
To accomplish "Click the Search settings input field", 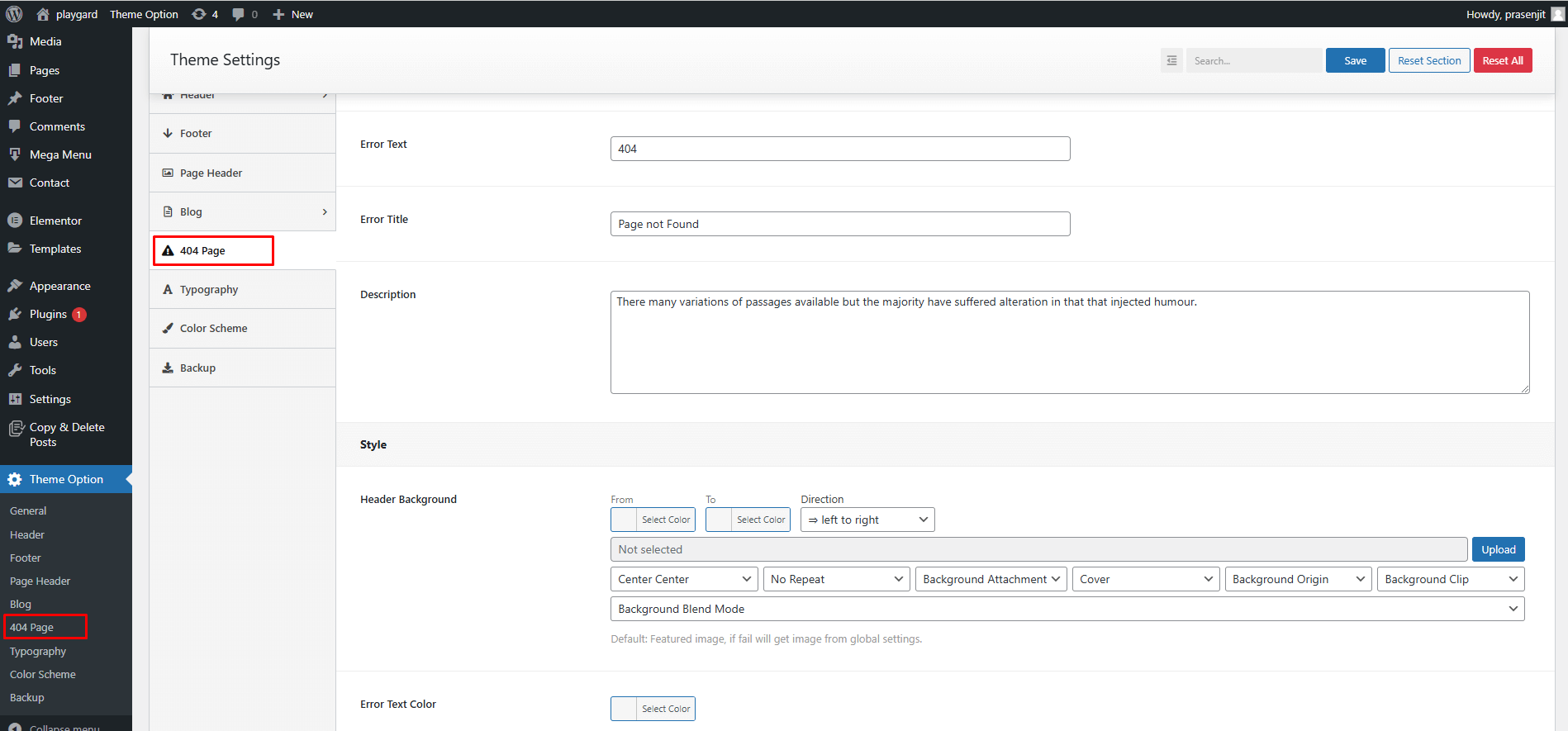I will pos(1254,60).
